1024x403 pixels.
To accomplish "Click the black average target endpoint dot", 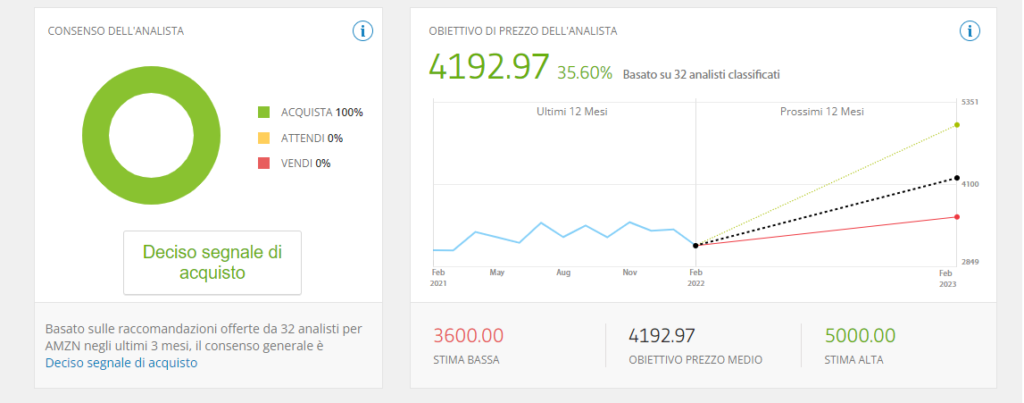I will pyautogui.click(x=957, y=178).
